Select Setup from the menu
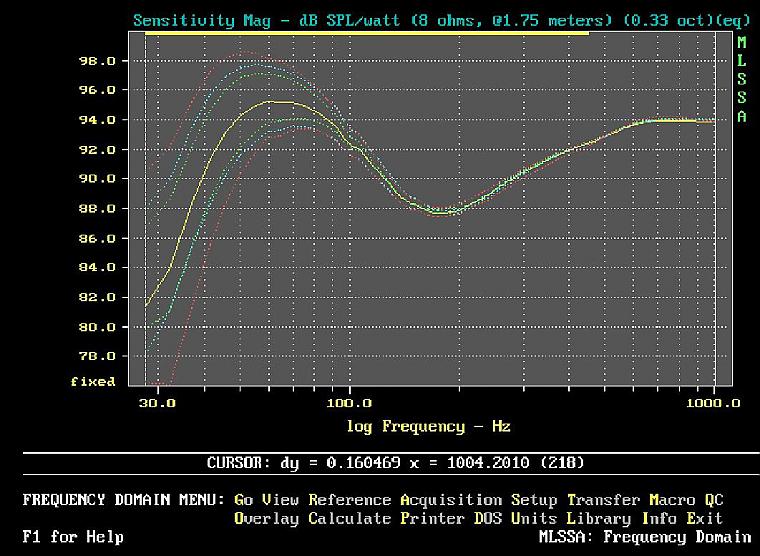Screen dimensions: 760x556 click(534, 500)
